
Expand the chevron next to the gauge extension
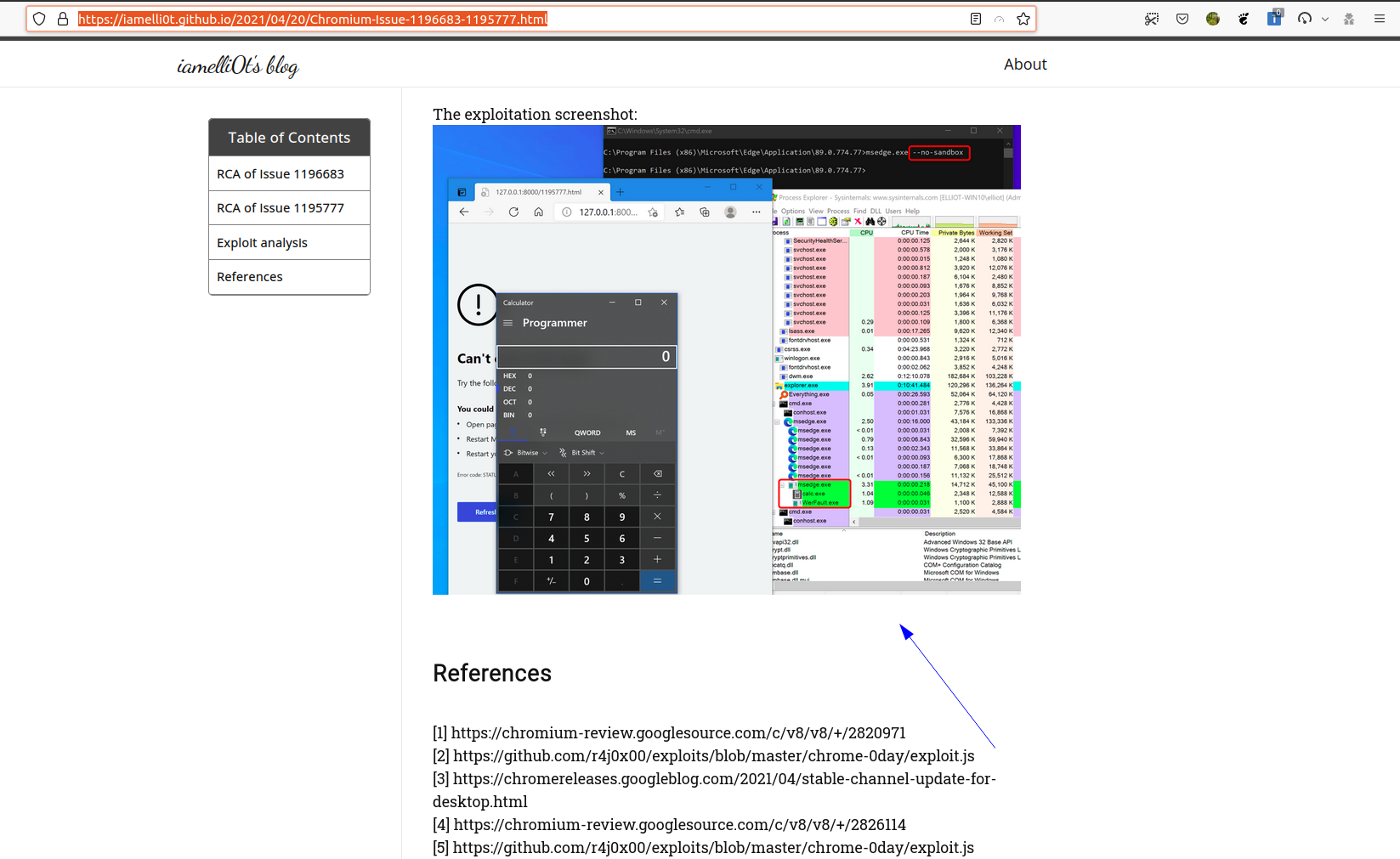coord(1324,18)
